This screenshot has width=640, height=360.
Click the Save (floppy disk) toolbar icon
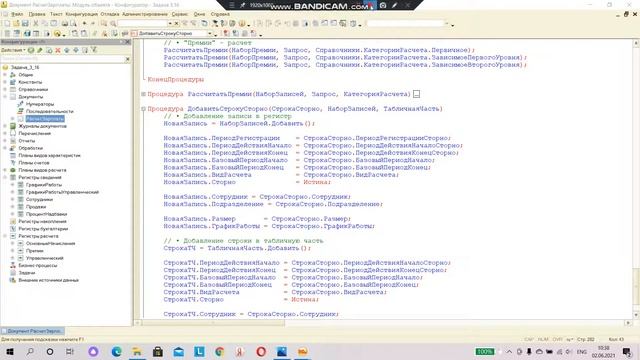(25, 24)
